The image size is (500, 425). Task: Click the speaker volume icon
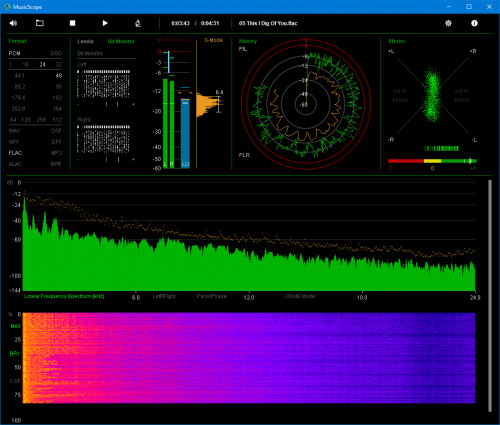pos(13,23)
